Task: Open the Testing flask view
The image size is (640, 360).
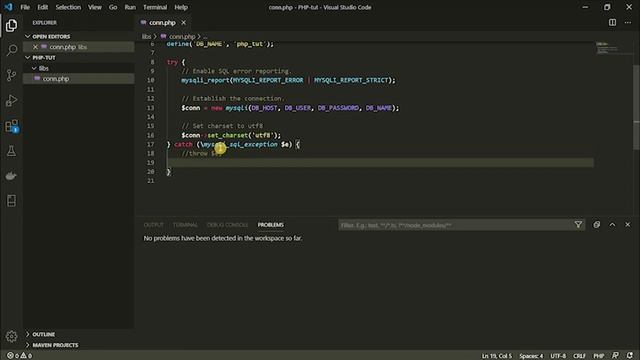Action: [11, 151]
